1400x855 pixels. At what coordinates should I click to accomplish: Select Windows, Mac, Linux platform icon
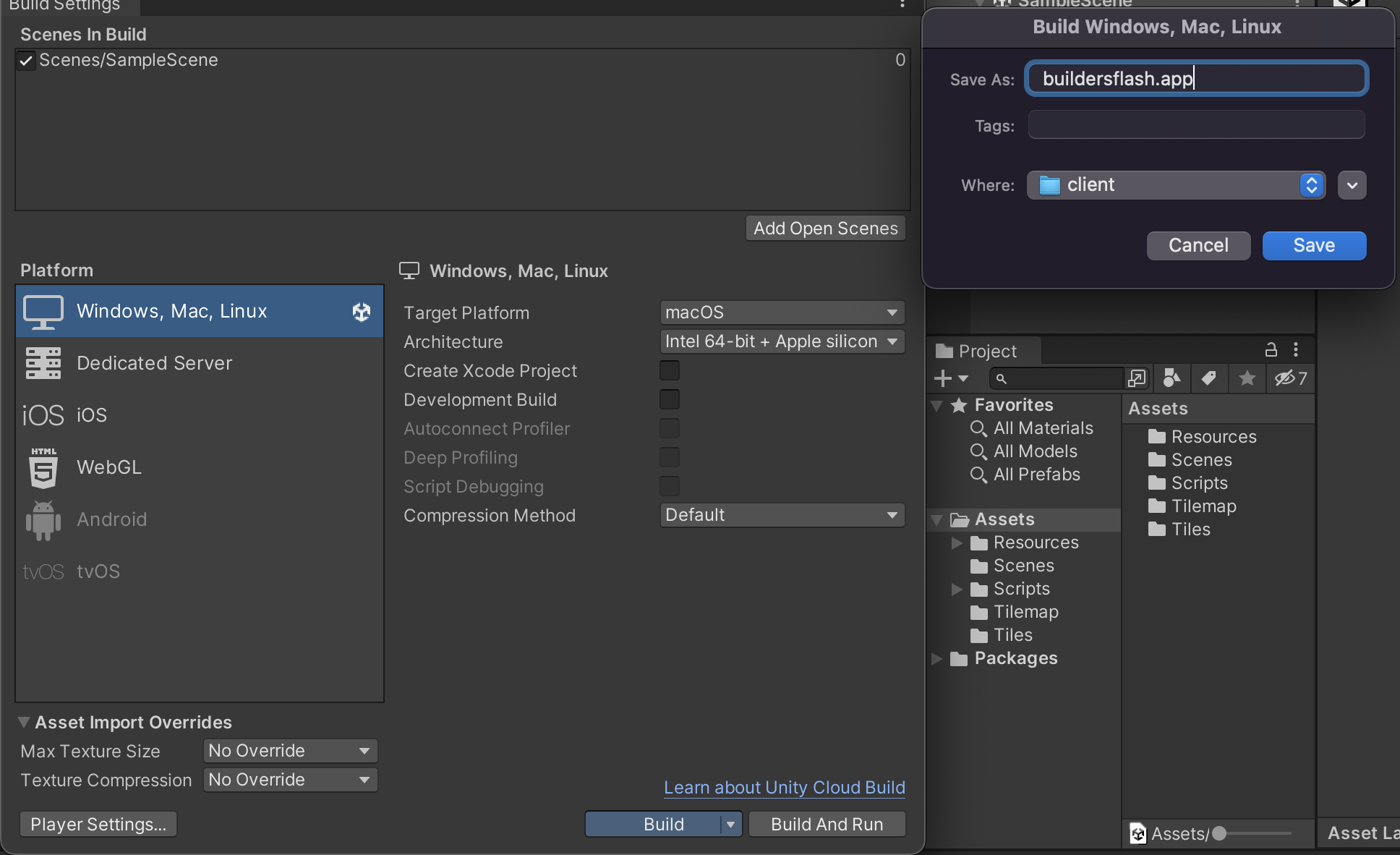point(43,312)
